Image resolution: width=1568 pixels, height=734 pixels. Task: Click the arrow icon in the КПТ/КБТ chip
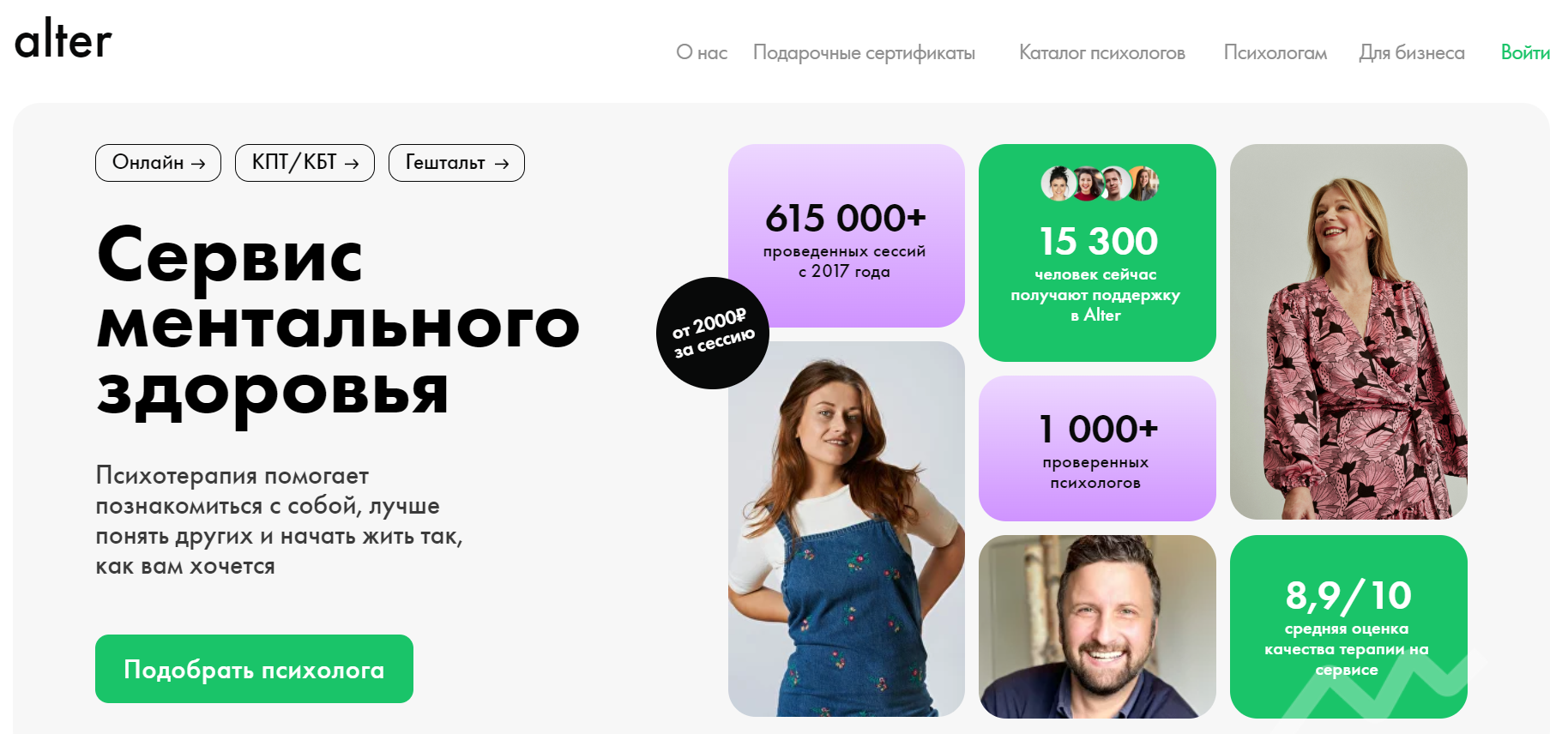[x=352, y=164]
